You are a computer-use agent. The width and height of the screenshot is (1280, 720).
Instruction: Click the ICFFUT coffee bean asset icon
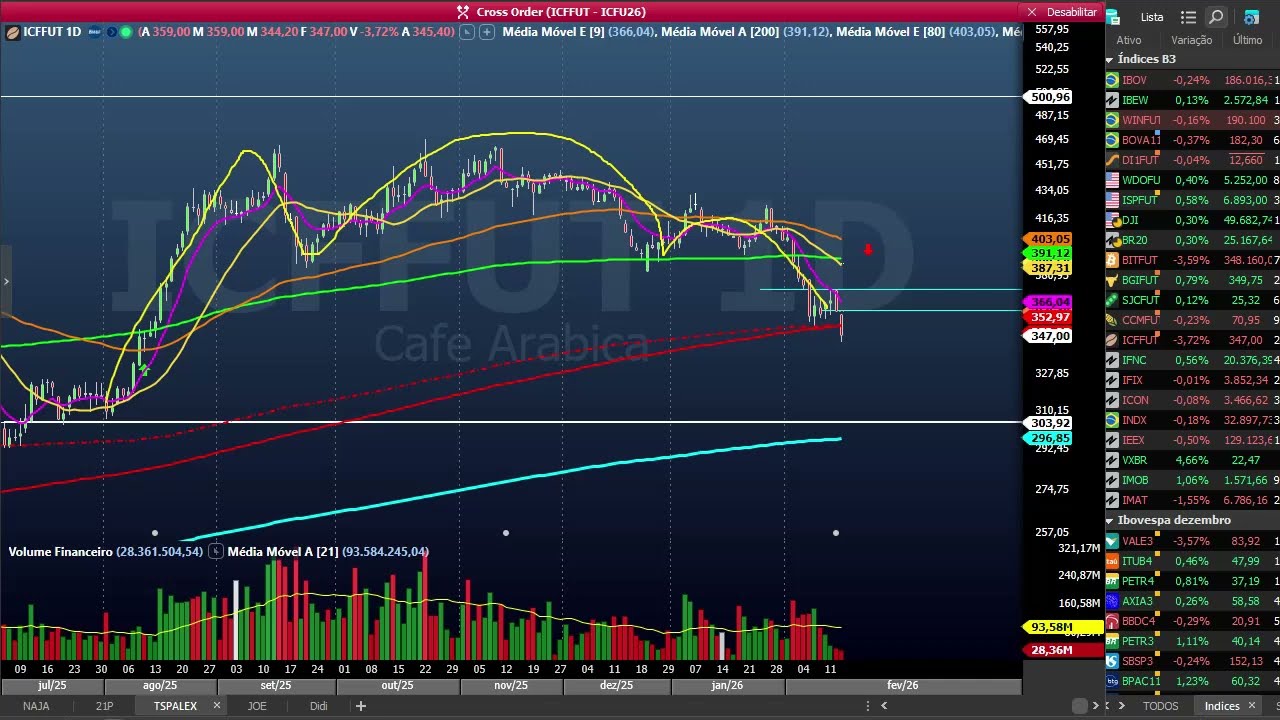12,32
